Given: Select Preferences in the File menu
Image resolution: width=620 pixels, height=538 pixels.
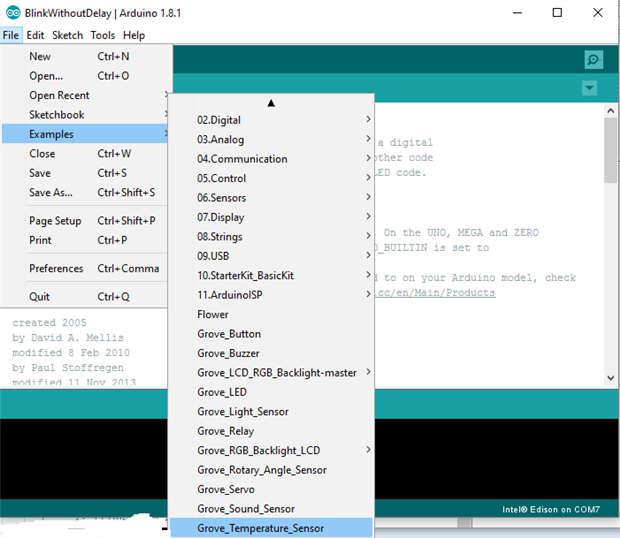Looking at the screenshot, I should point(56,269).
